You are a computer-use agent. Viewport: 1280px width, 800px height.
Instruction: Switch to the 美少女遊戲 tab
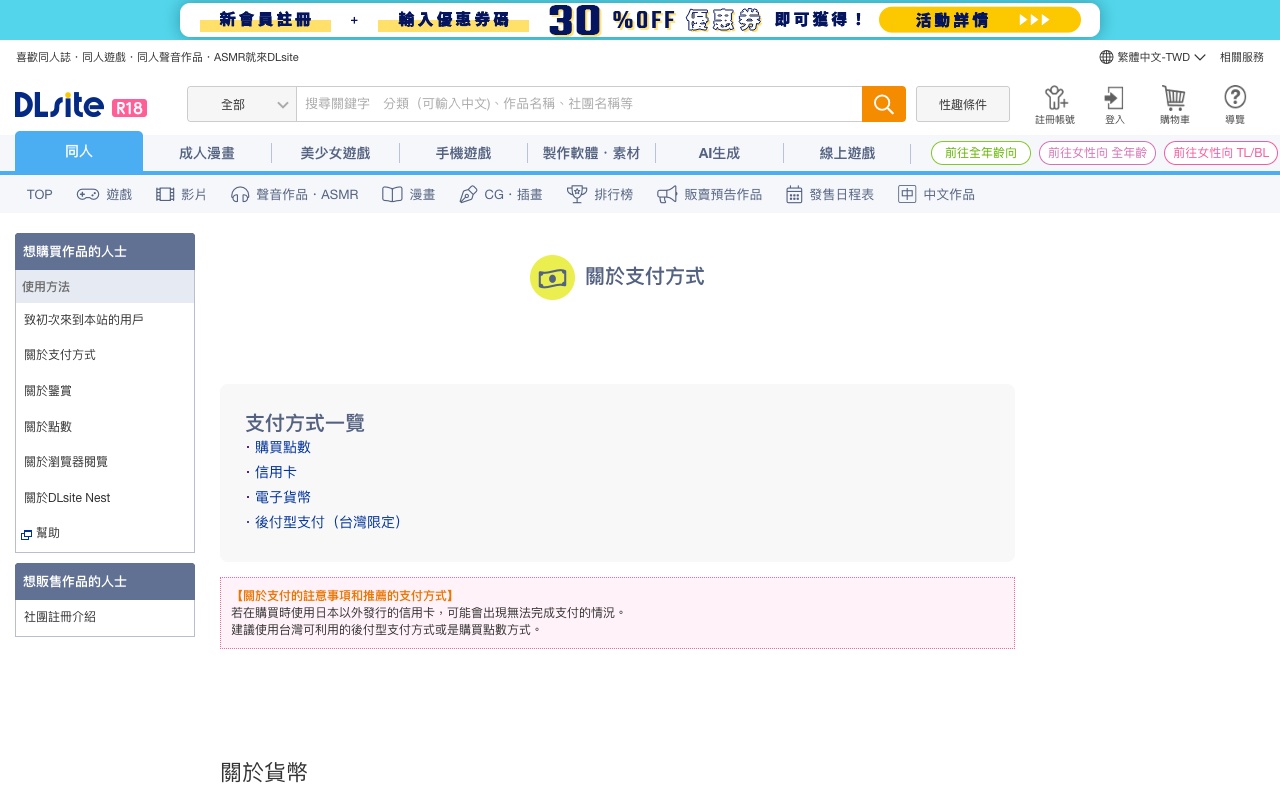pos(335,153)
